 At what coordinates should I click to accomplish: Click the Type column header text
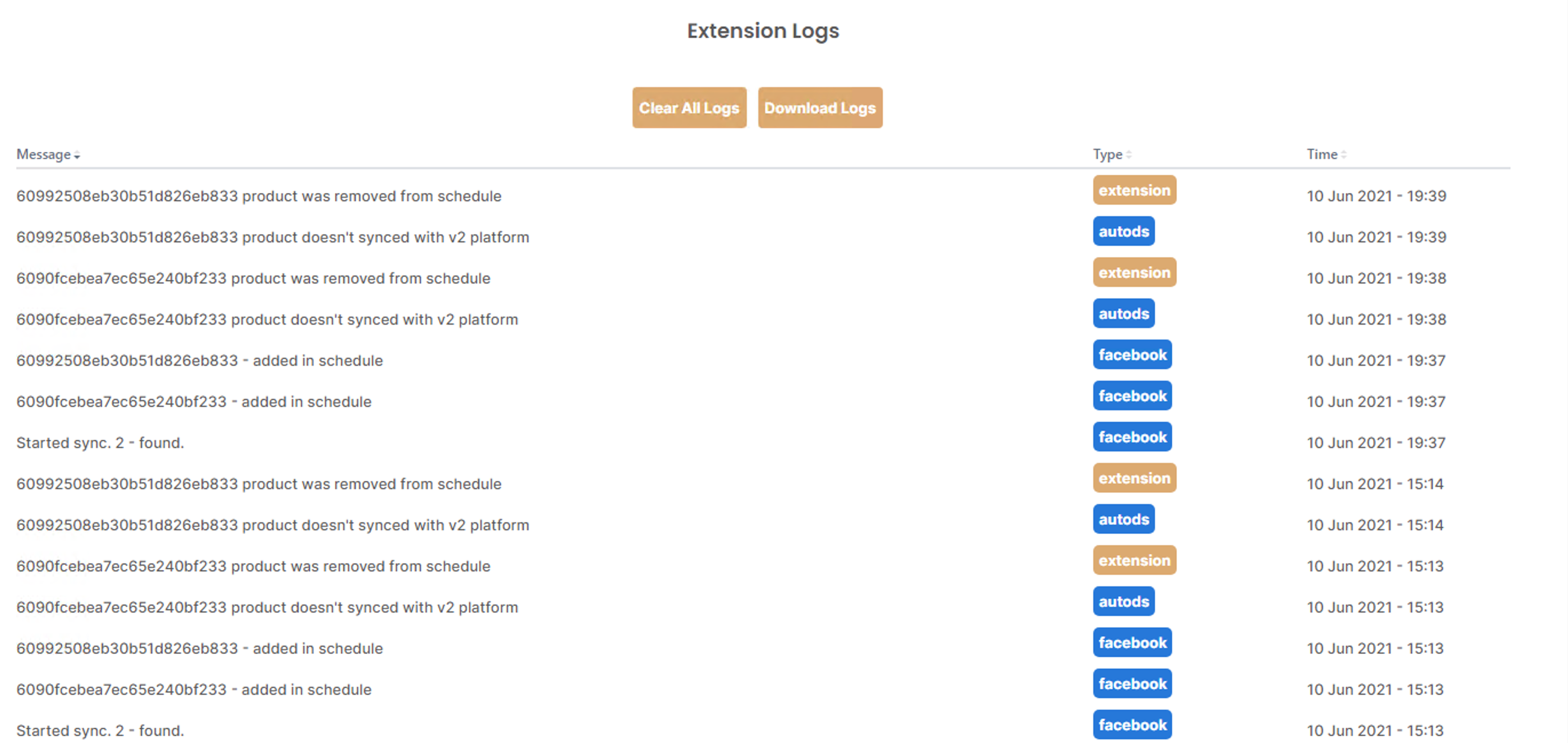[x=1107, y=154]
